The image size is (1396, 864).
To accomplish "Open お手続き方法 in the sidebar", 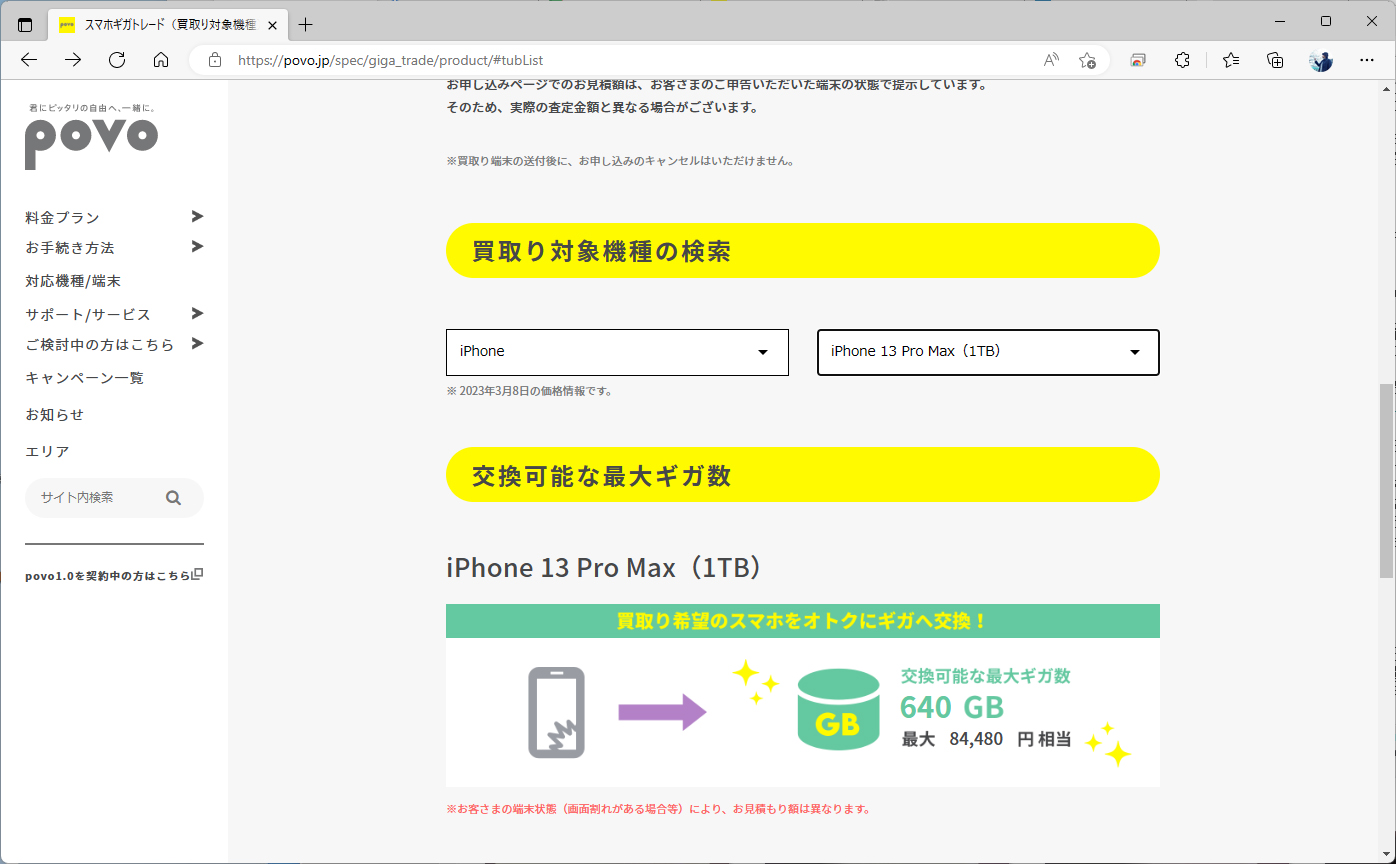I will point(70,247).
